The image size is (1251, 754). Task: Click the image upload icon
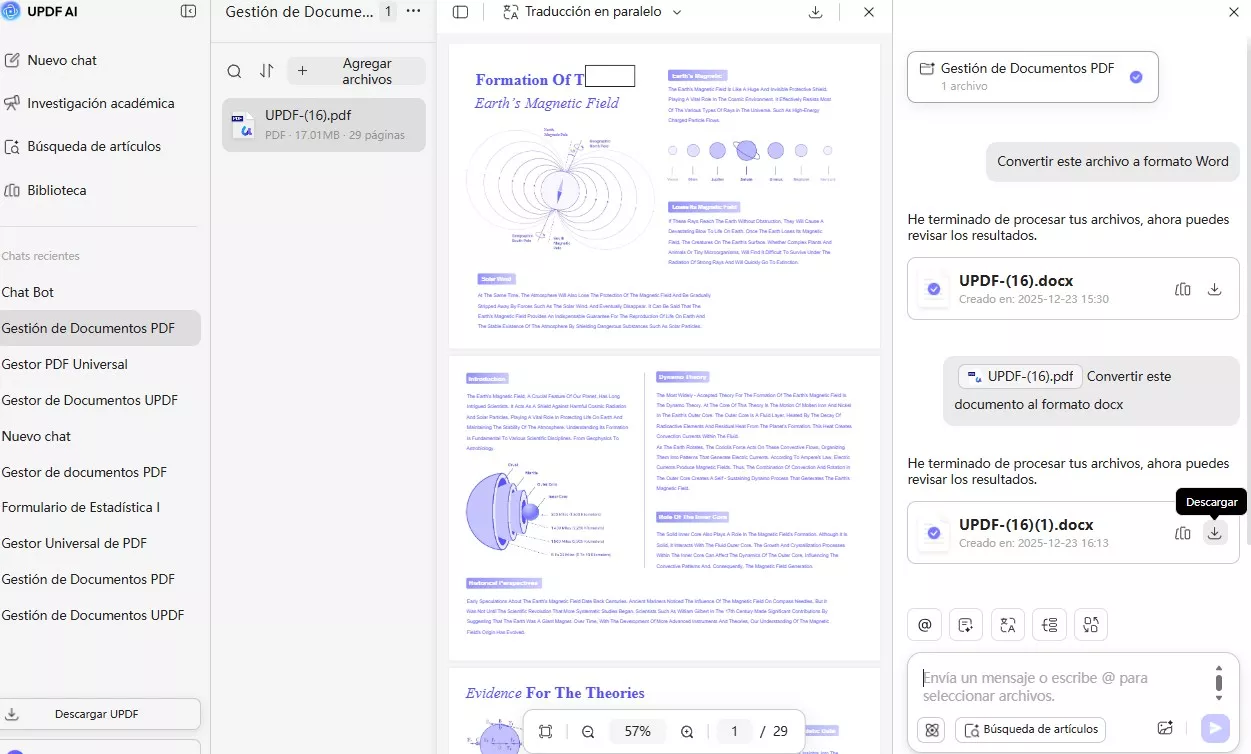pyautogui.click(x=1165, y=729)
